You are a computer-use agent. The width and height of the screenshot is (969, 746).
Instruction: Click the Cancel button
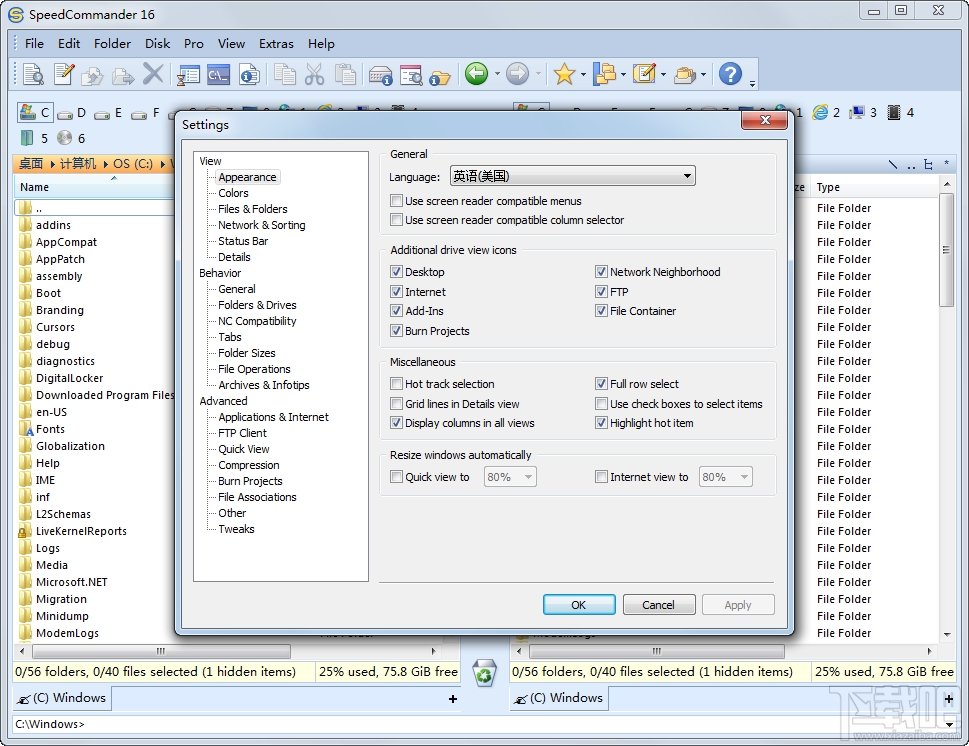pyautogui.click(x=658, y=604)
